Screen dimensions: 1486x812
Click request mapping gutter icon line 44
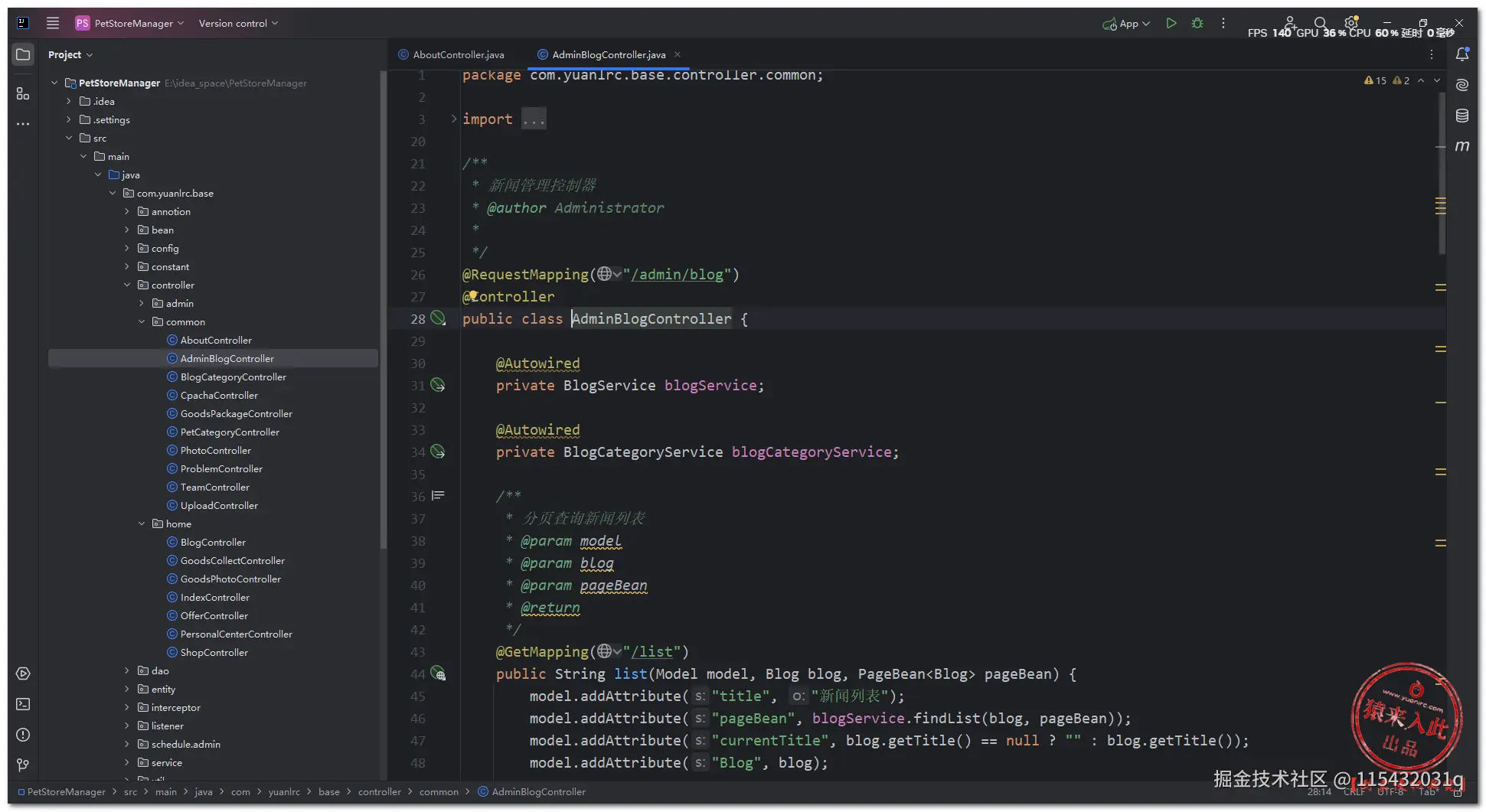click(438, 673)
